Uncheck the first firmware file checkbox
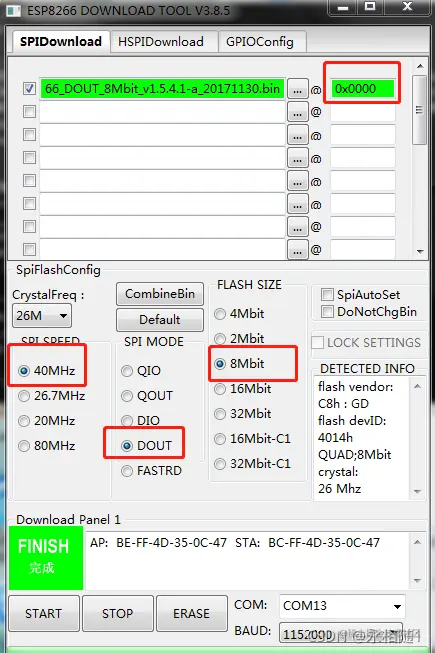This screenshot has width=435, height=653. click(x=29, y=89)
